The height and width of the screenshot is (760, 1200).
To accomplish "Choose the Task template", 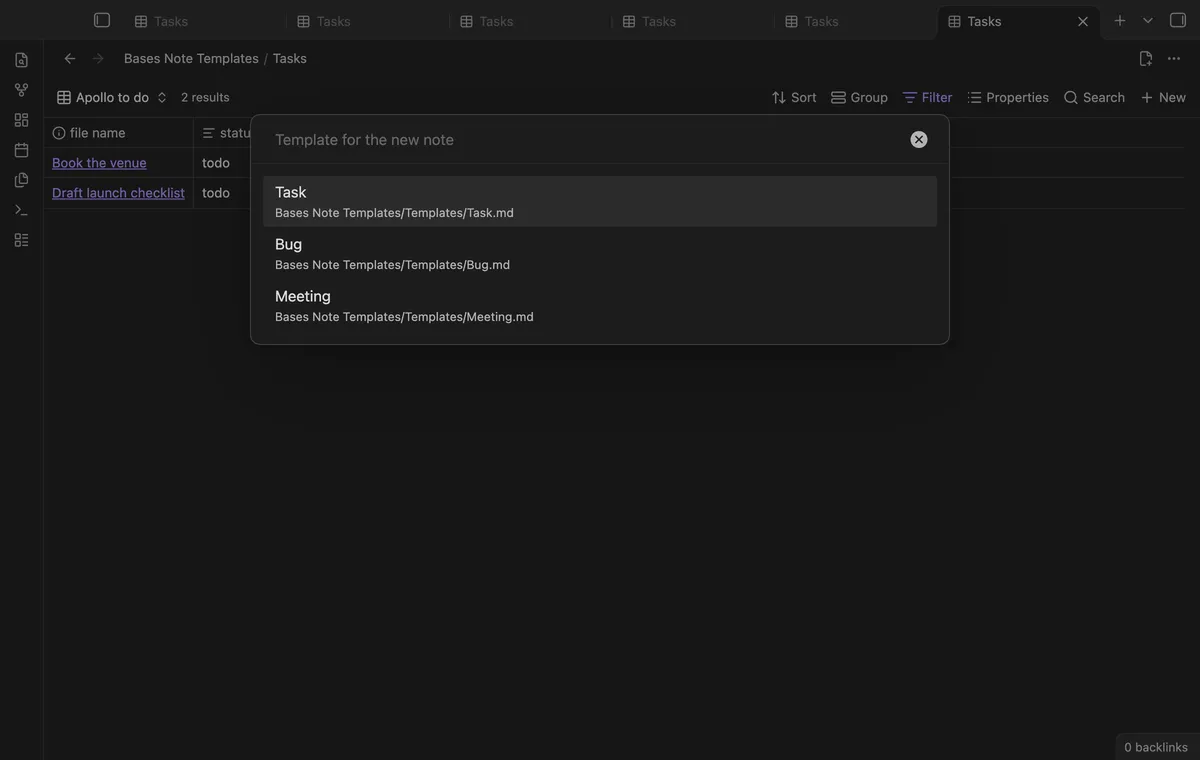I will [x=600, y=201].
